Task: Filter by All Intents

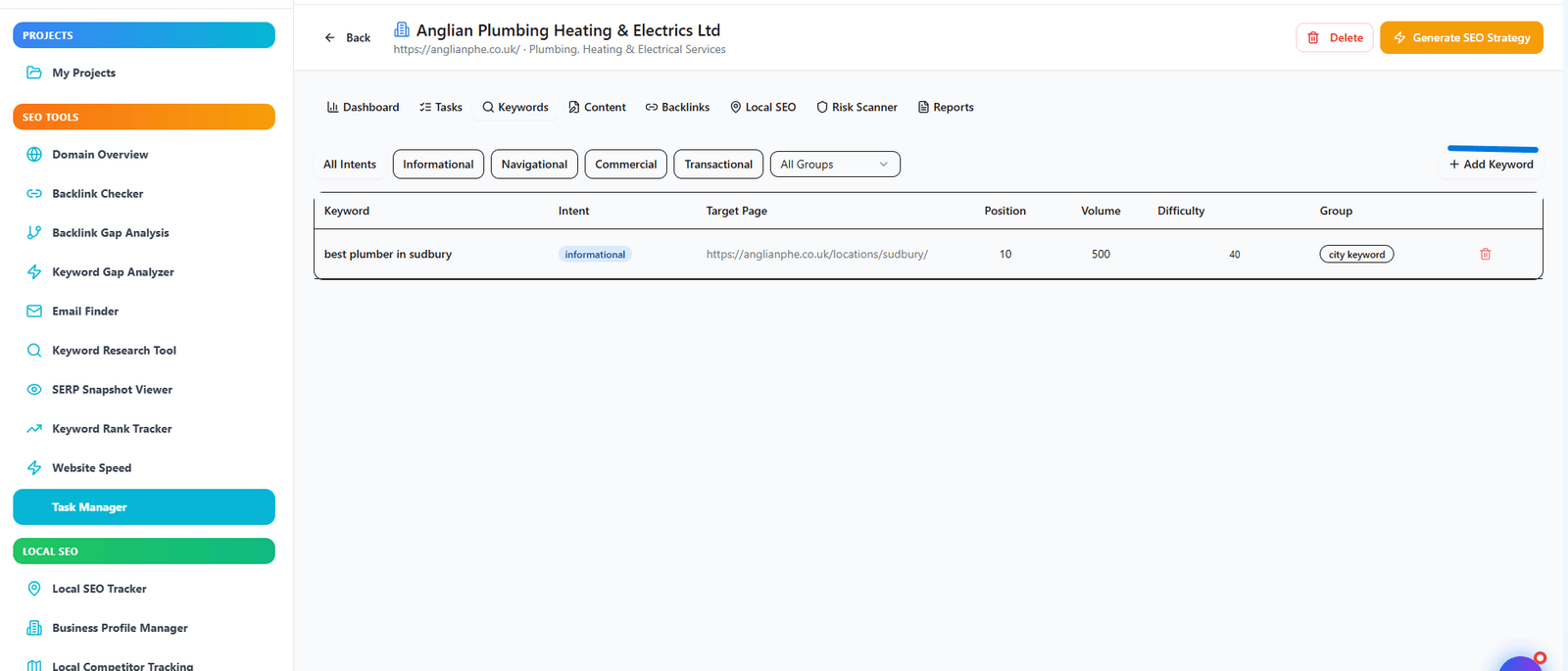Action: (350, 165)
